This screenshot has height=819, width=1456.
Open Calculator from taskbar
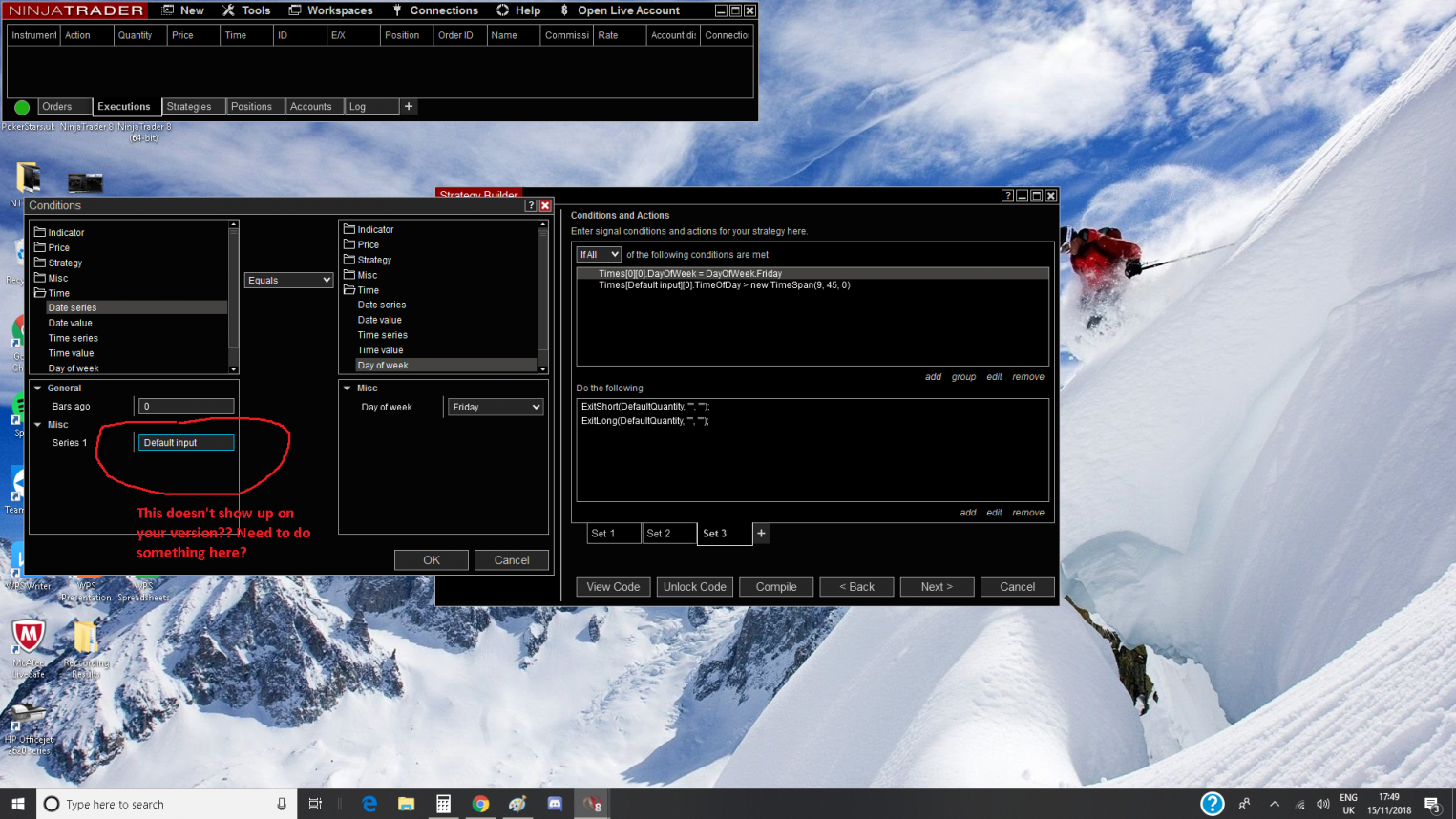tap(443, 805)
